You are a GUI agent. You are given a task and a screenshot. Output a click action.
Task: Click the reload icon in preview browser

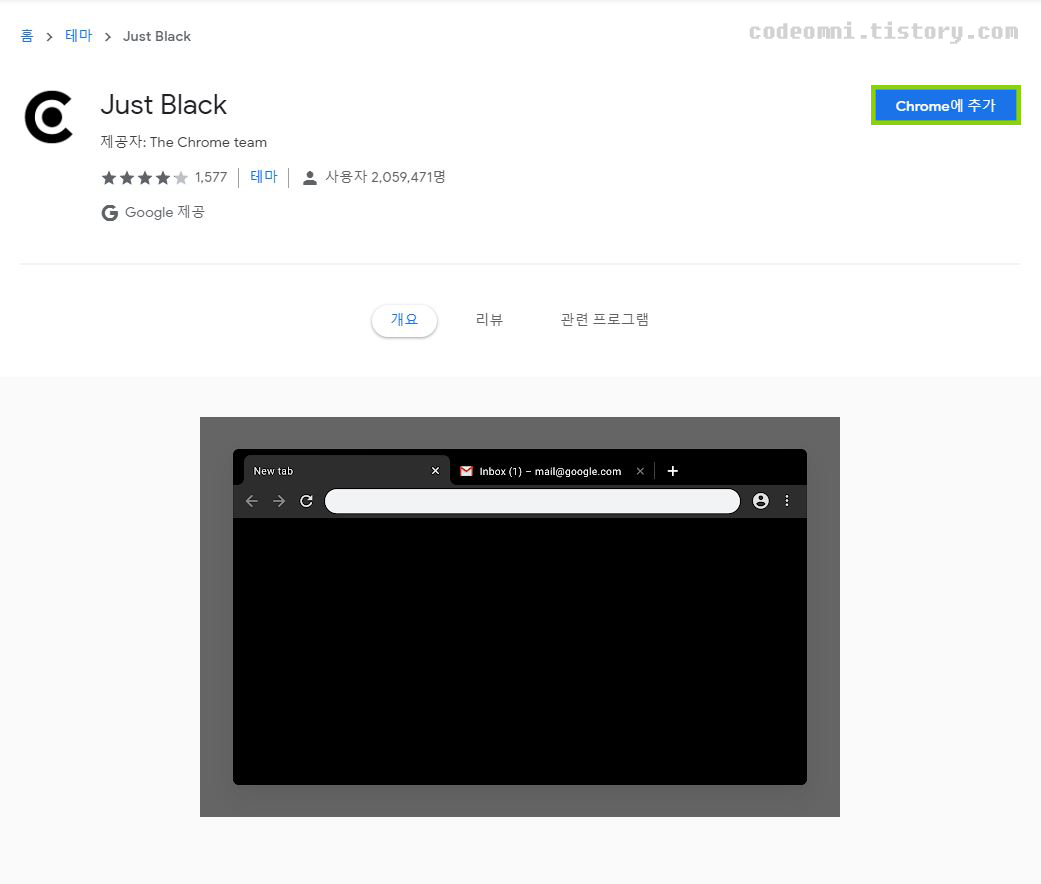306,501
